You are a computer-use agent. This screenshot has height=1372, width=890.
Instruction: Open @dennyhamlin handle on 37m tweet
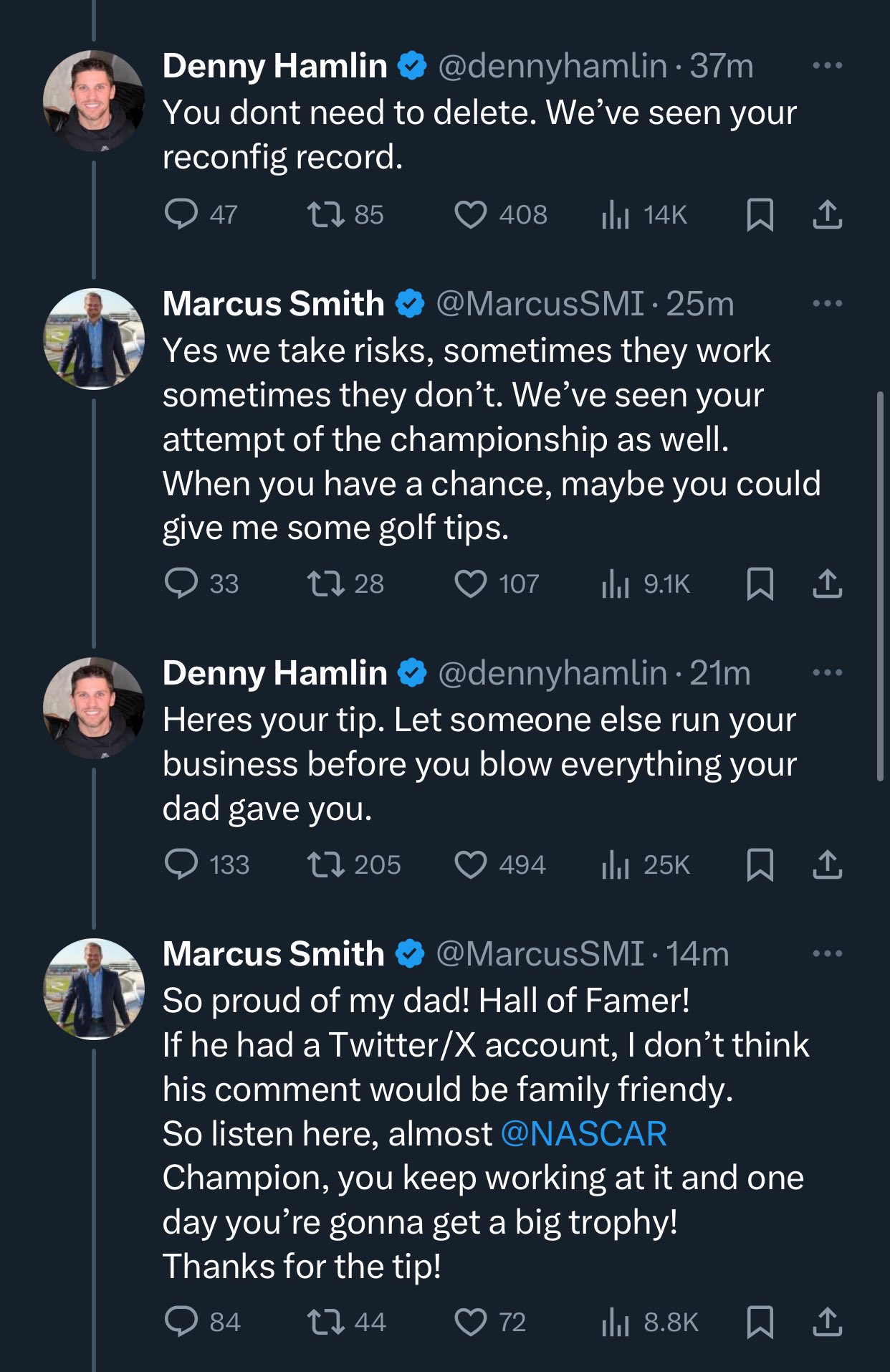[552, 66]
